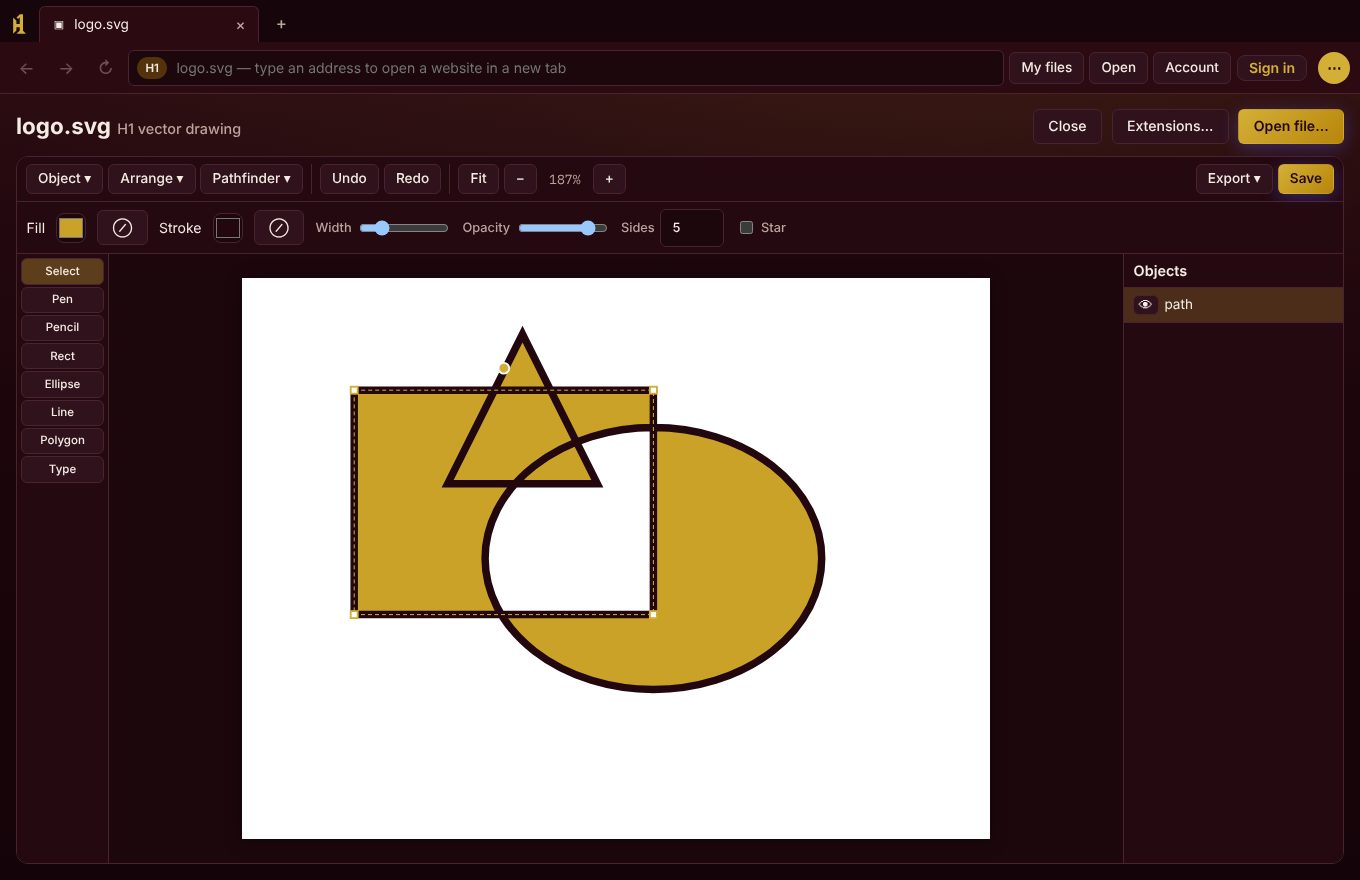This screenshot has width=1360, height=880.
Task: Zoom out with the minus button
Action: click(x=520, y=179)
